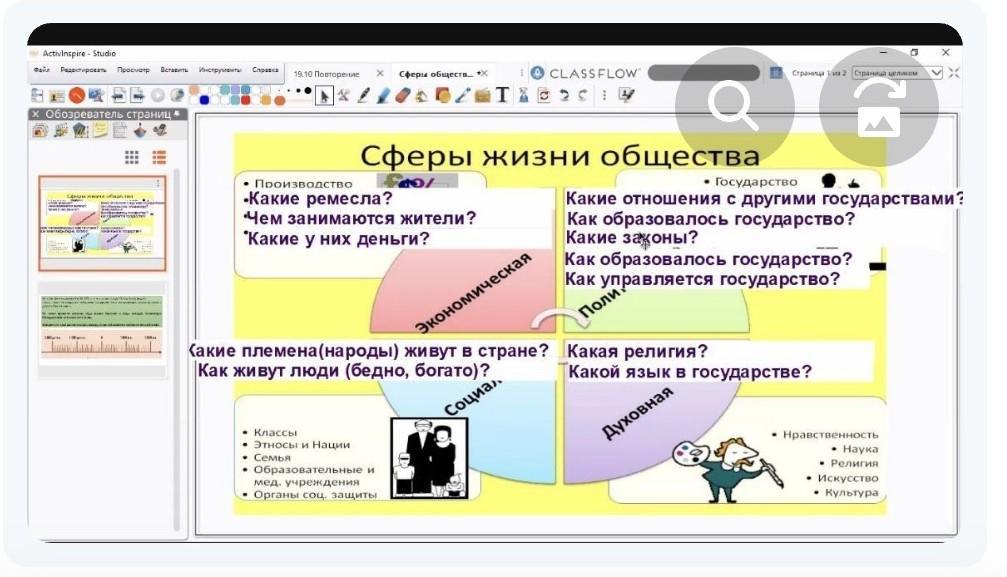Open the Вставить menu
Image resolution: width=1007 pixels, height=577 pixels.
[x=174, y=69]
